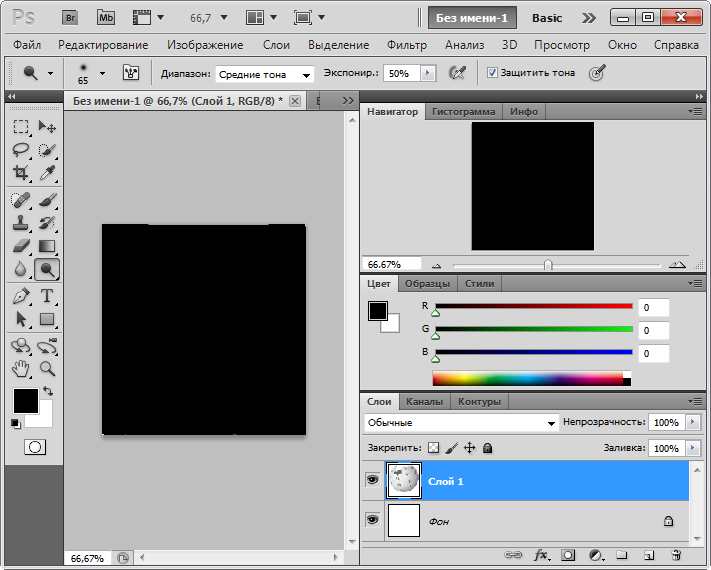Screen dimensions: 711x570
Task: Open the layer blend mode Обычные dropdown
Action: point(461,423)
